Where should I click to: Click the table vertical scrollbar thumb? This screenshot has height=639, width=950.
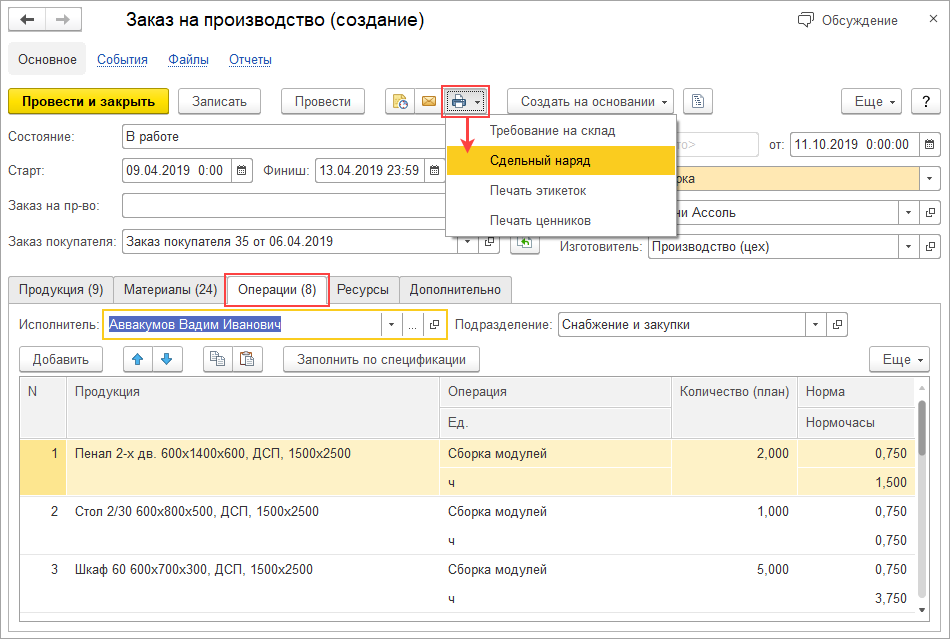[x=922, y=427]
